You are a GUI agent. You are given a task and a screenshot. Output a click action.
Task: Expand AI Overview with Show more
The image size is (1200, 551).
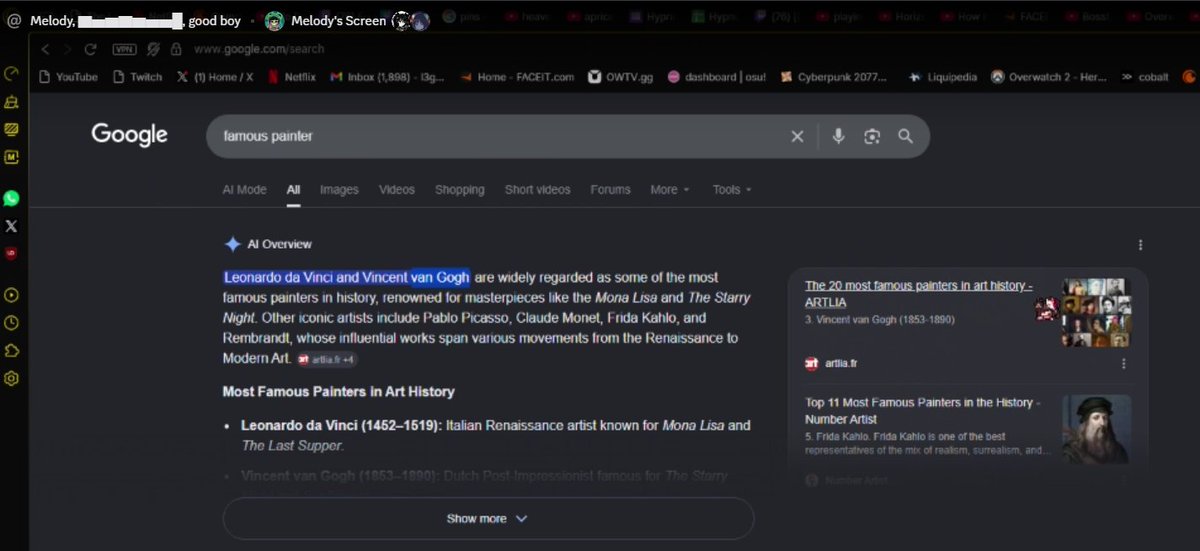(x=488, y=519)
